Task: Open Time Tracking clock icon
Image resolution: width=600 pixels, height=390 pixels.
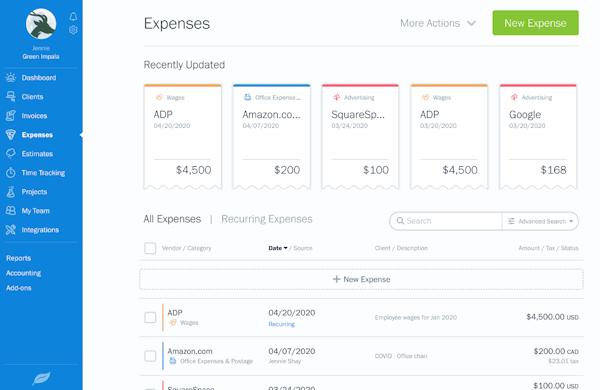Action: pyautogui.click(x=11, y=173)
